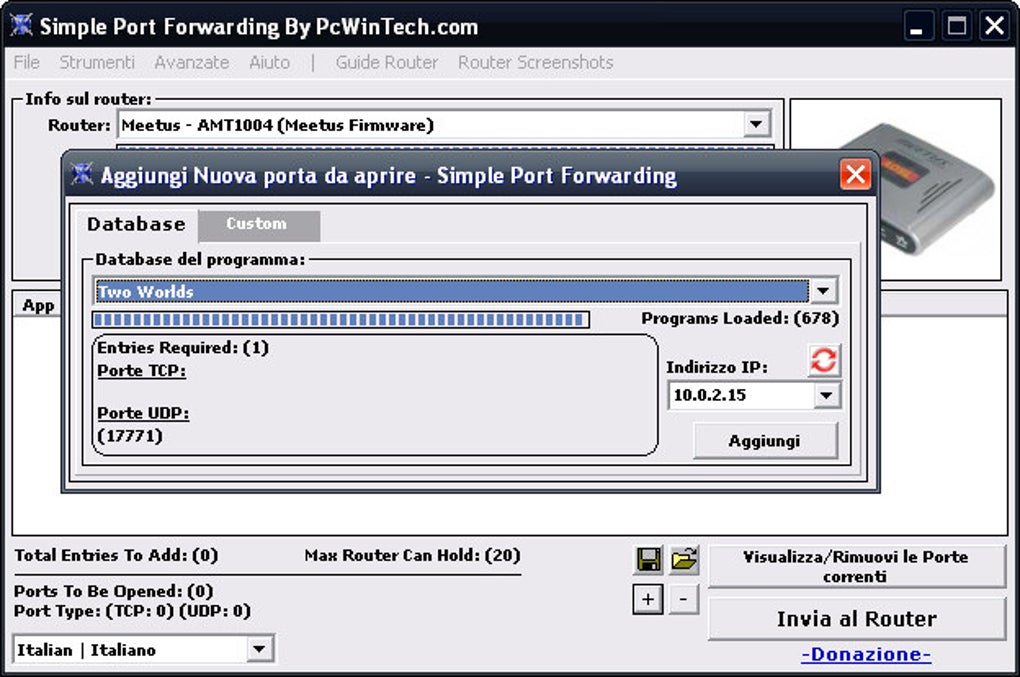Click the Aggiungi button
The height and width of the screenshot is (677, 1020).
[x=765, y=441]
